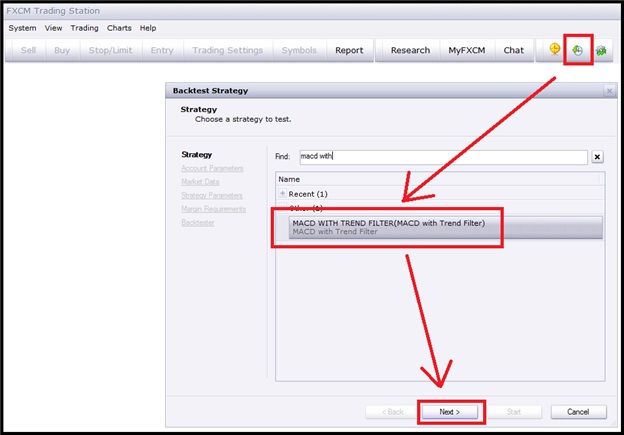
Task: Click the Next > button
Action: [x=450, y=412]
